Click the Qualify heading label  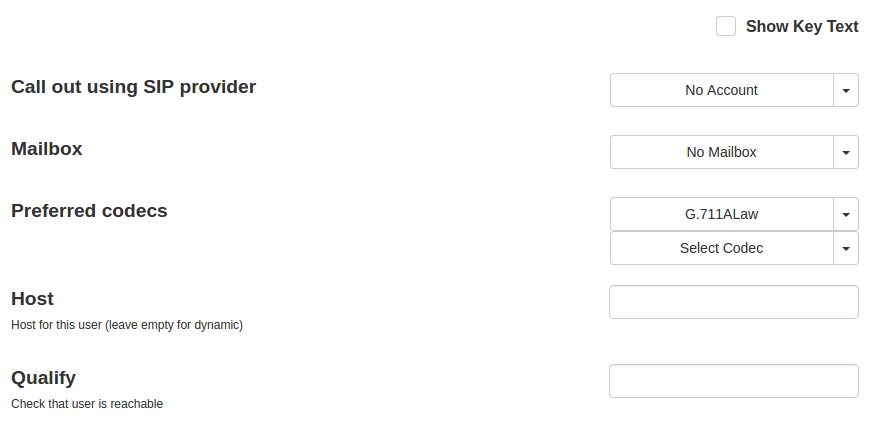[x=43, y=378]
